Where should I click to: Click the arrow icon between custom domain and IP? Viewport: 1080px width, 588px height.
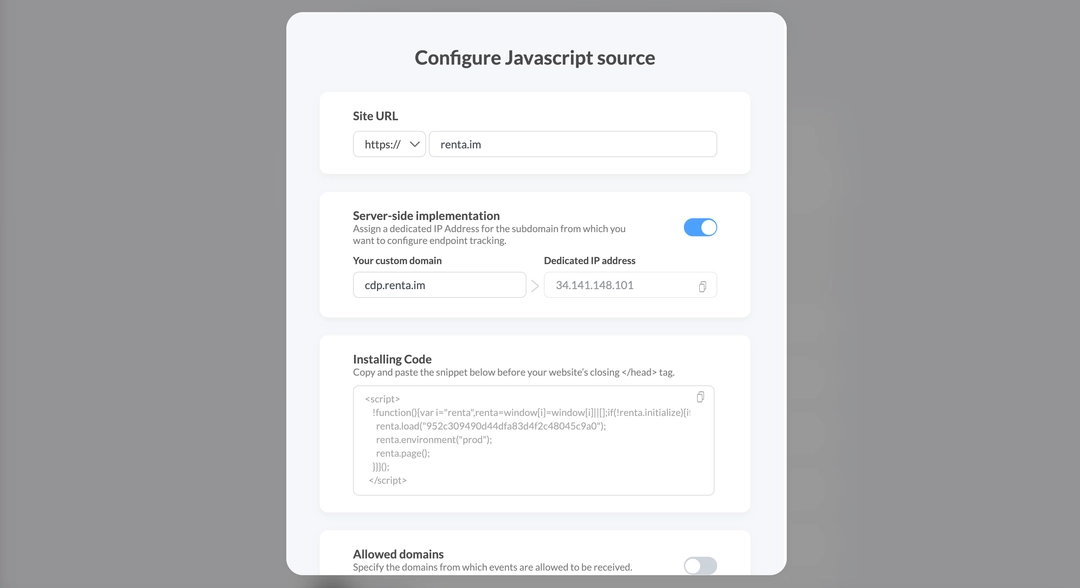(x=534, y=286)
